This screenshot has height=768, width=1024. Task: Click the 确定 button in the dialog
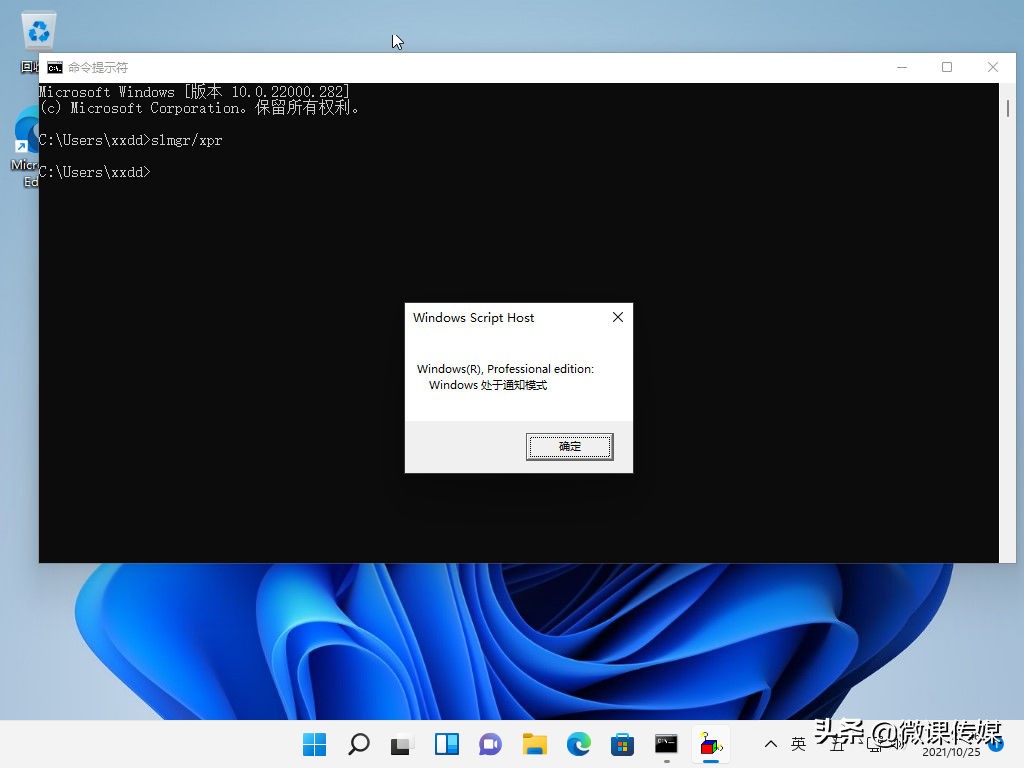point(569,447)
